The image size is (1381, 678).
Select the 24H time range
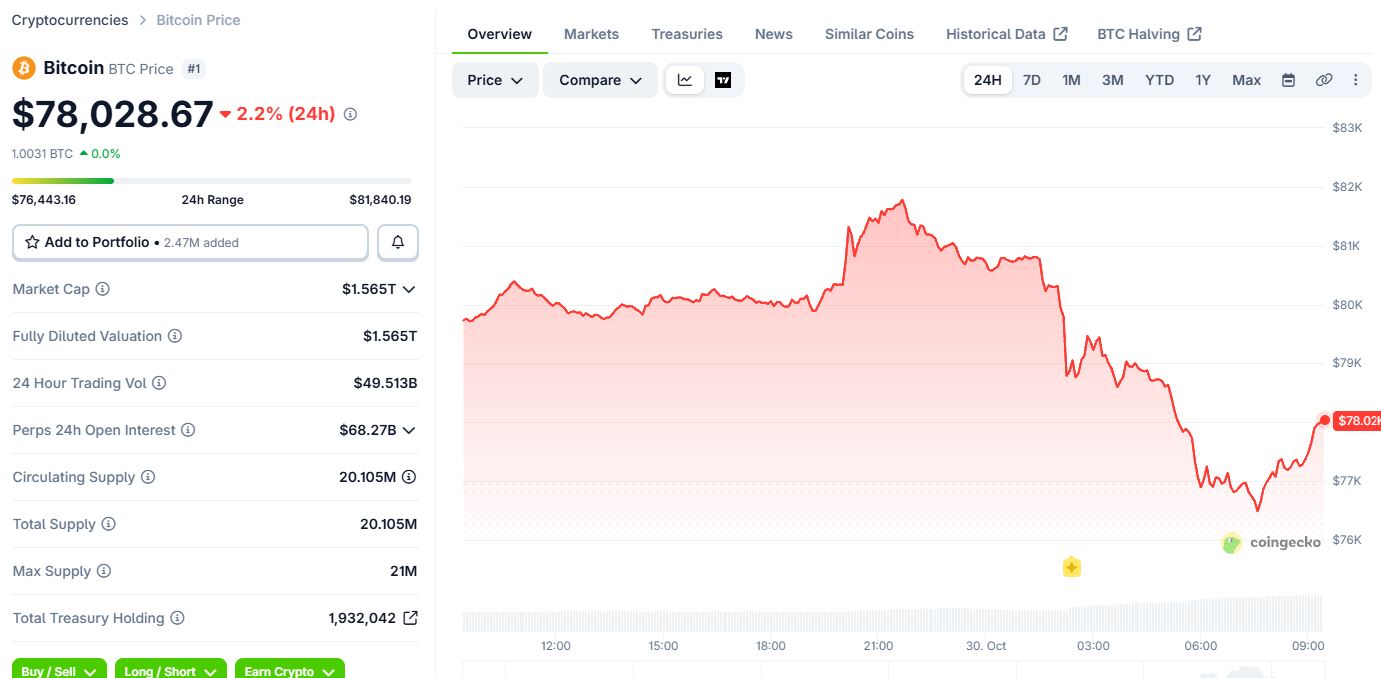(x=987, y=80)
